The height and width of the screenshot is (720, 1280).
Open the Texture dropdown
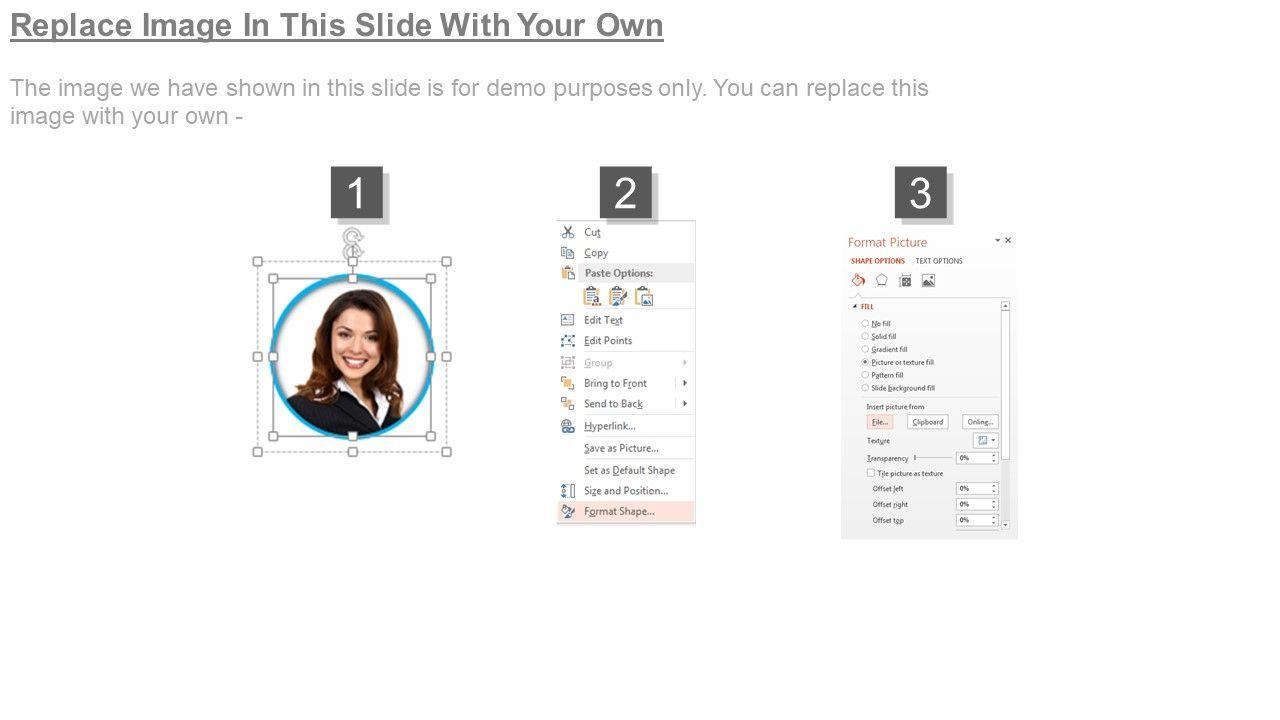[x=986, y=440]
